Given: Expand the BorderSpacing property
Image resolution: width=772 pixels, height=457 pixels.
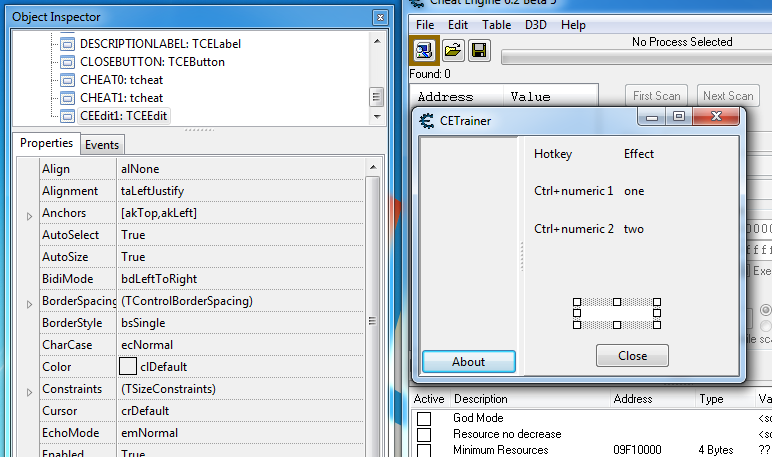Looking at the screenshot, I should pos(29,302).
